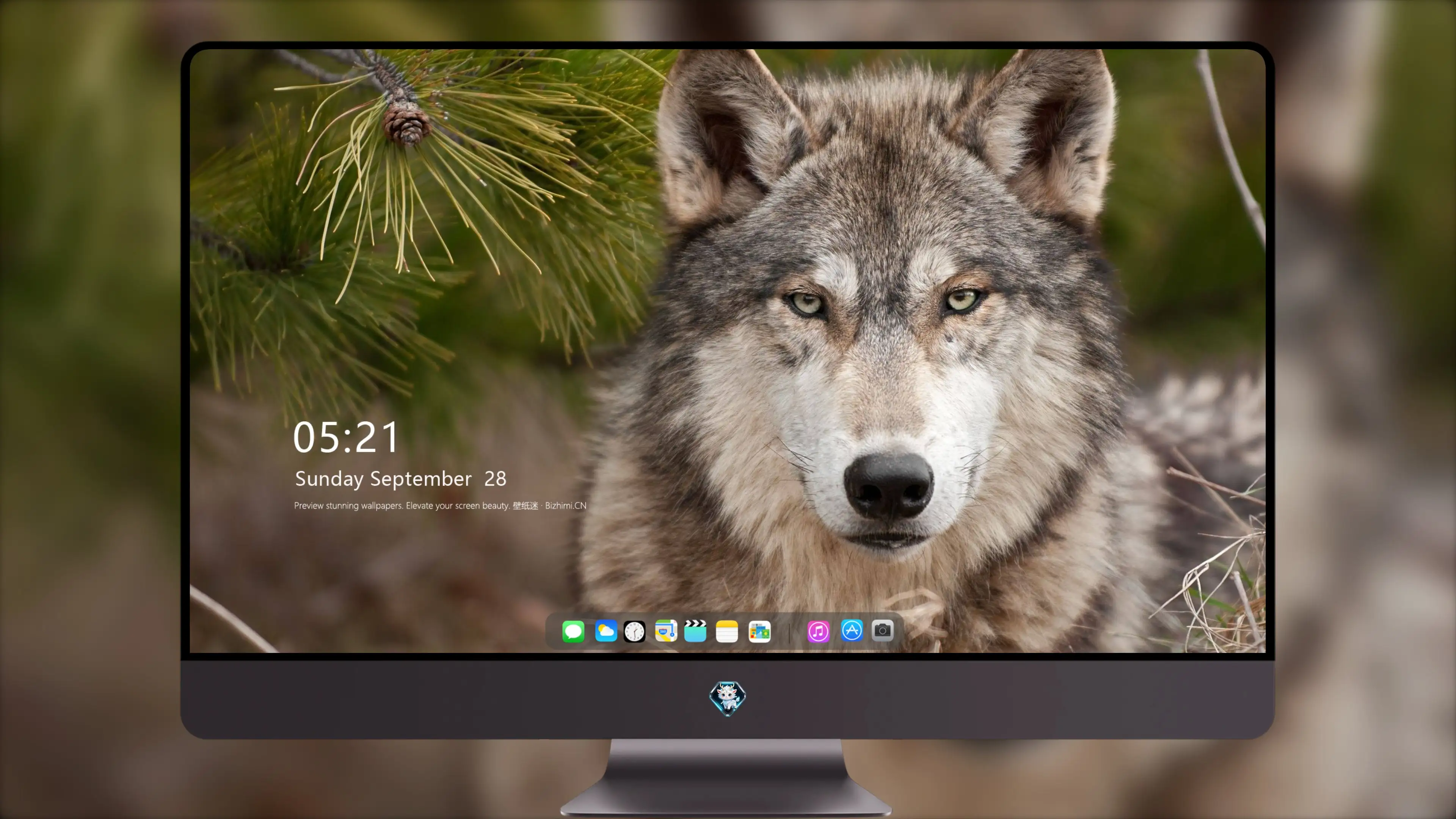Open the Clock app in the dock
The height and width of the screenshot is (819, 1456).
(x=634, y=631)
